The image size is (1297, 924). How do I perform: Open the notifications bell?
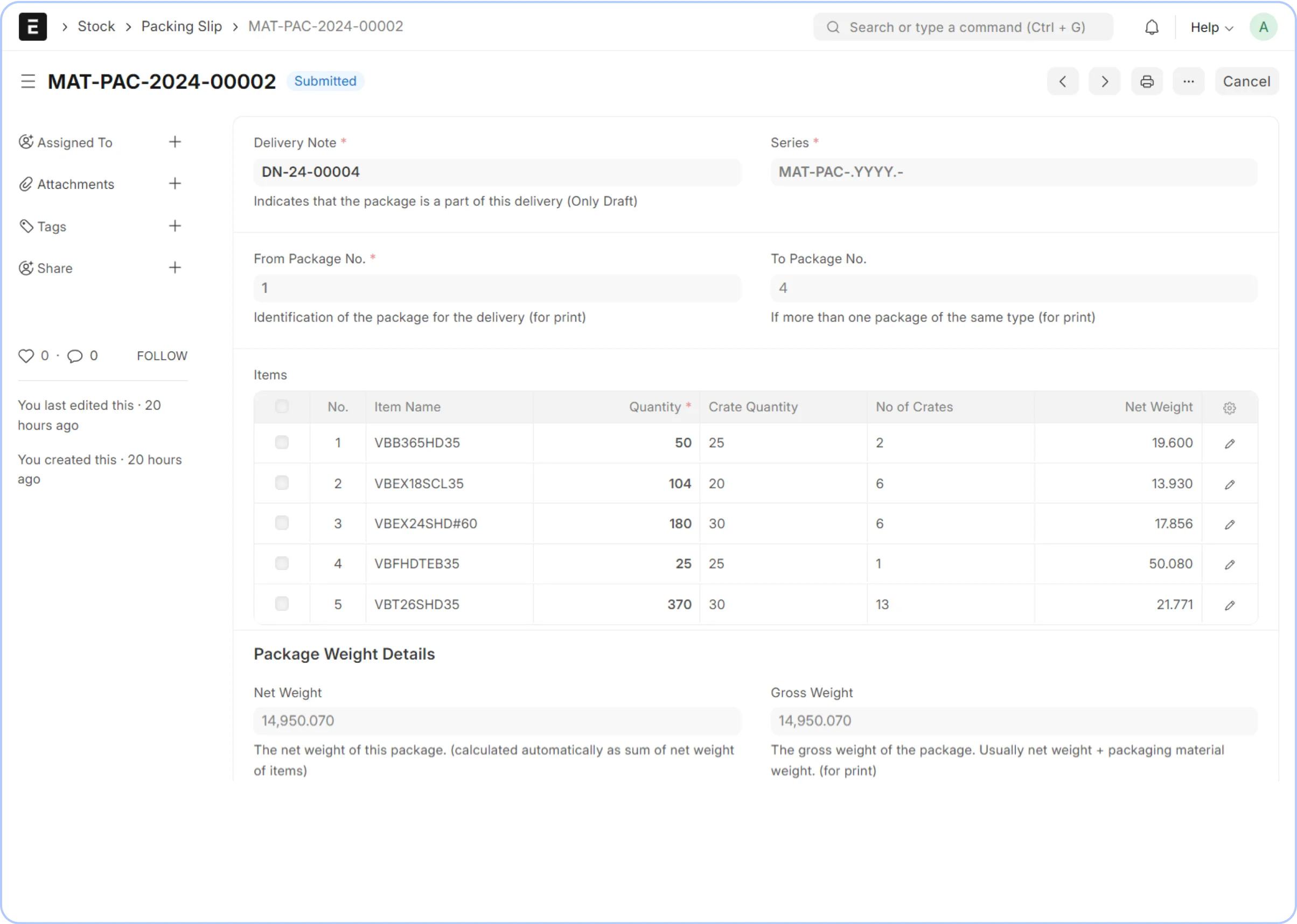tap(1152, 27)
